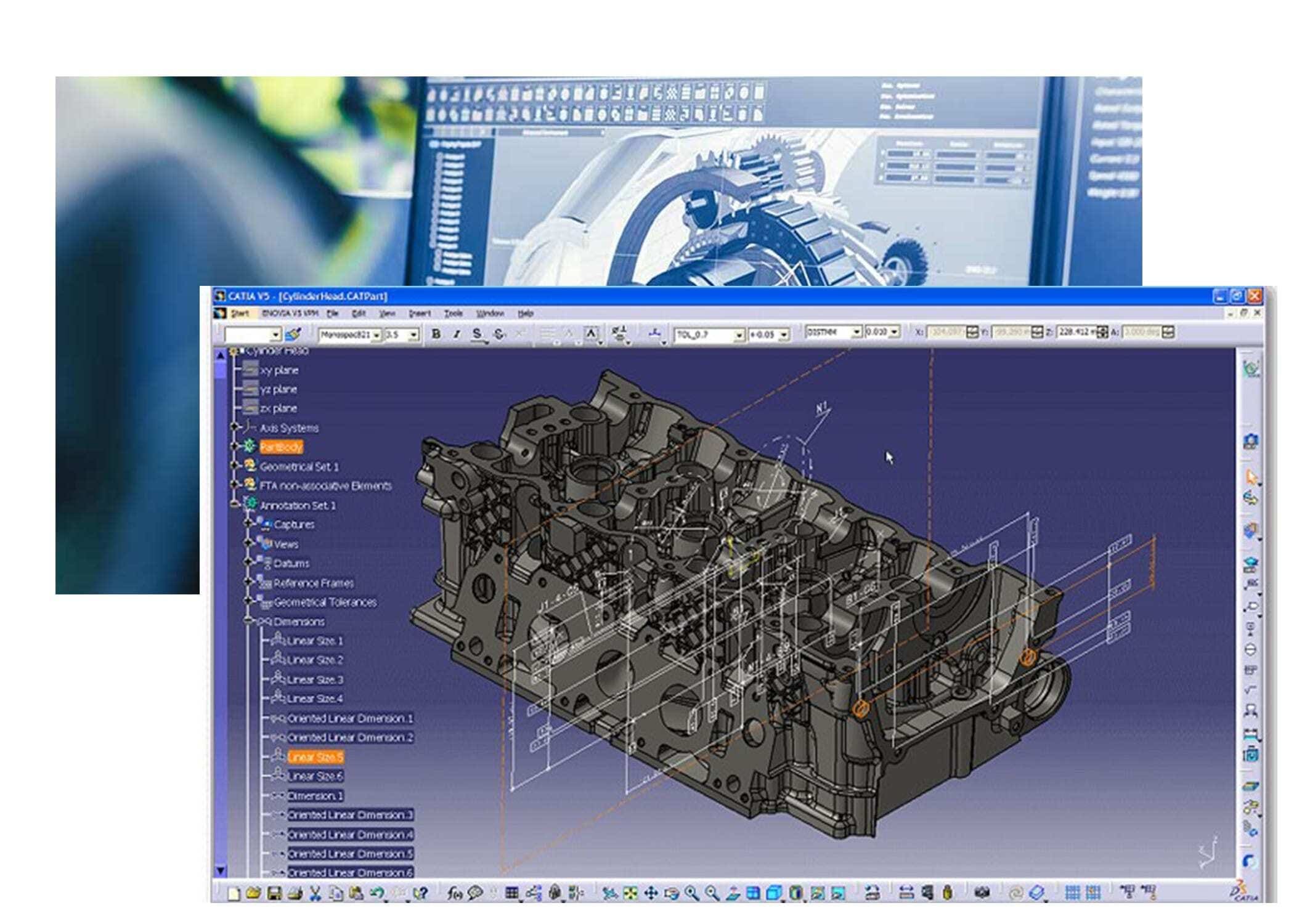Click the Frame 'A' text icon

590,333
